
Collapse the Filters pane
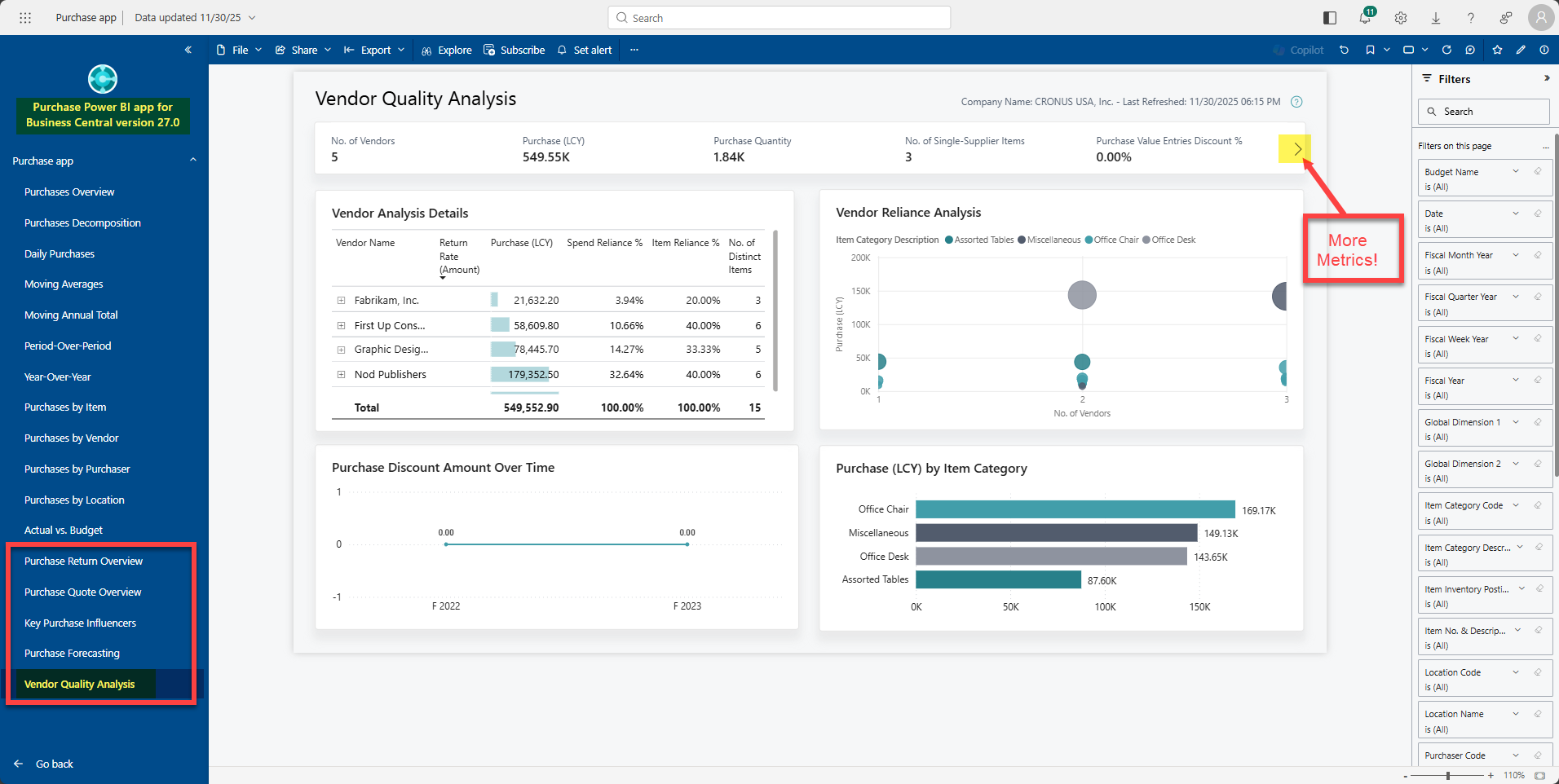pyautogui.click(x=1546, y=78)
